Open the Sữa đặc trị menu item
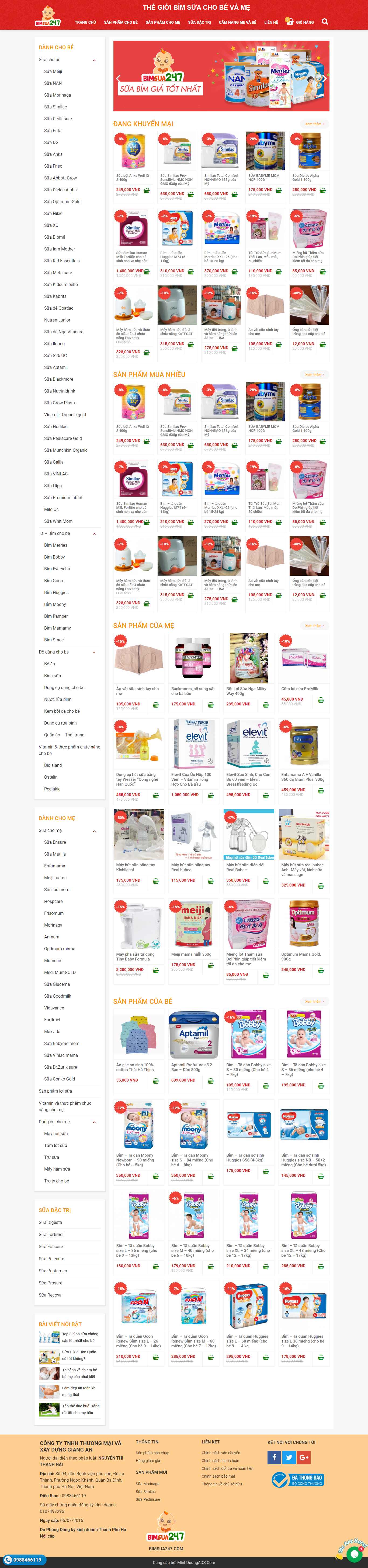The image size is (368, 1568). click(199, 22)
